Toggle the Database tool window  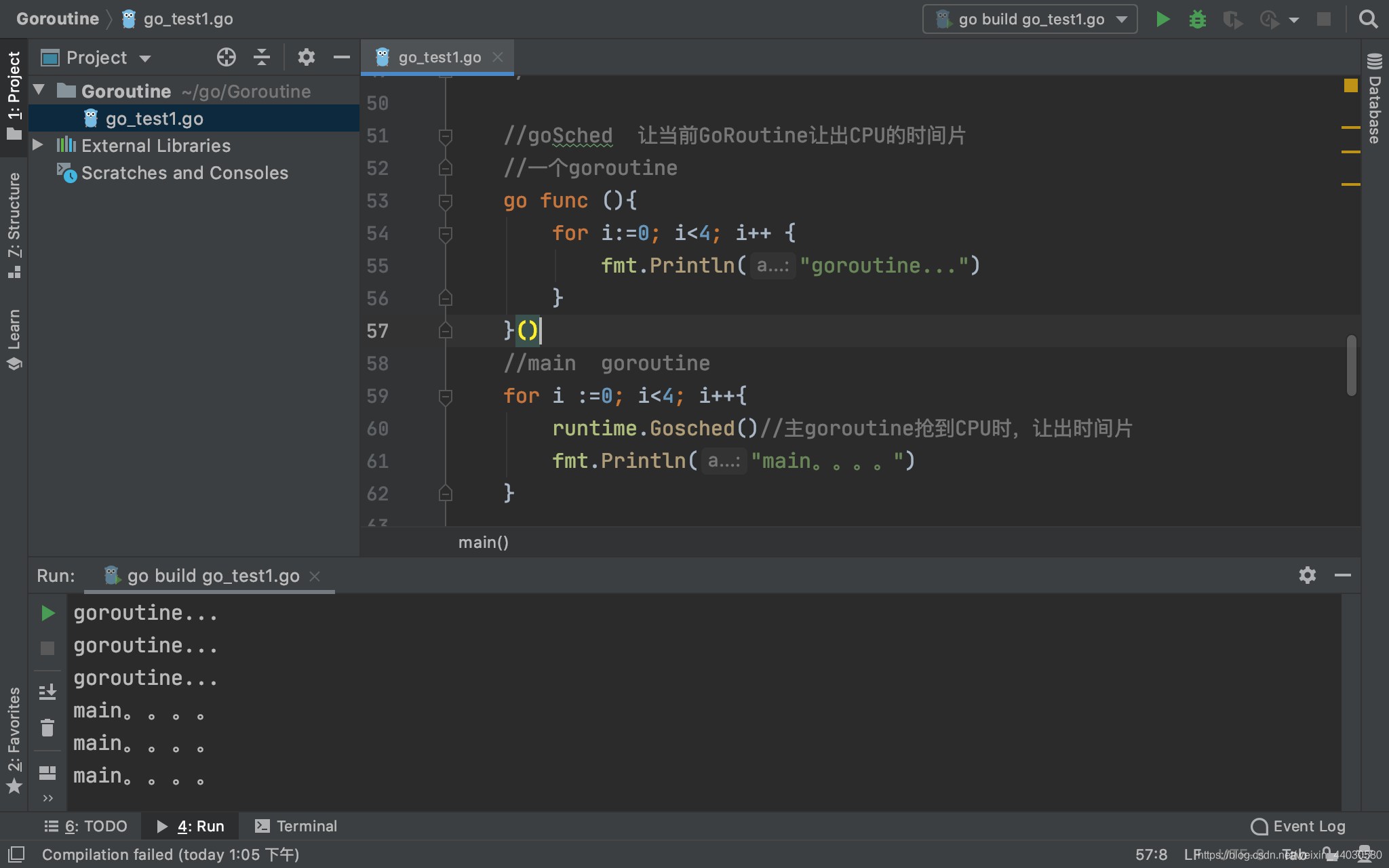[x=1375, y=98]
